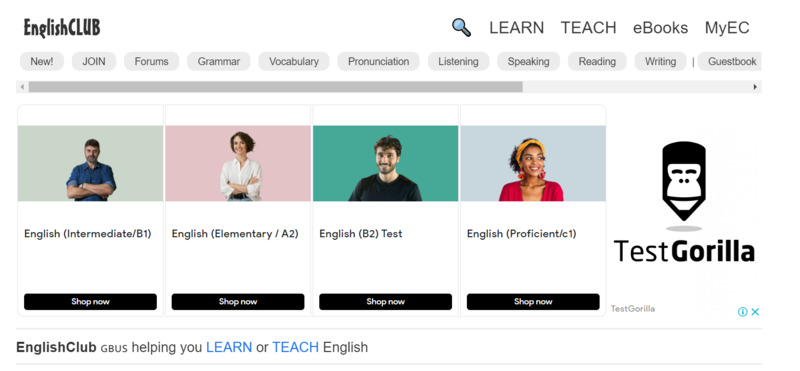This screenshot has width=800, height=371.
Task: Follow the blue LEARN link in tagline
Action: [229, 348]
